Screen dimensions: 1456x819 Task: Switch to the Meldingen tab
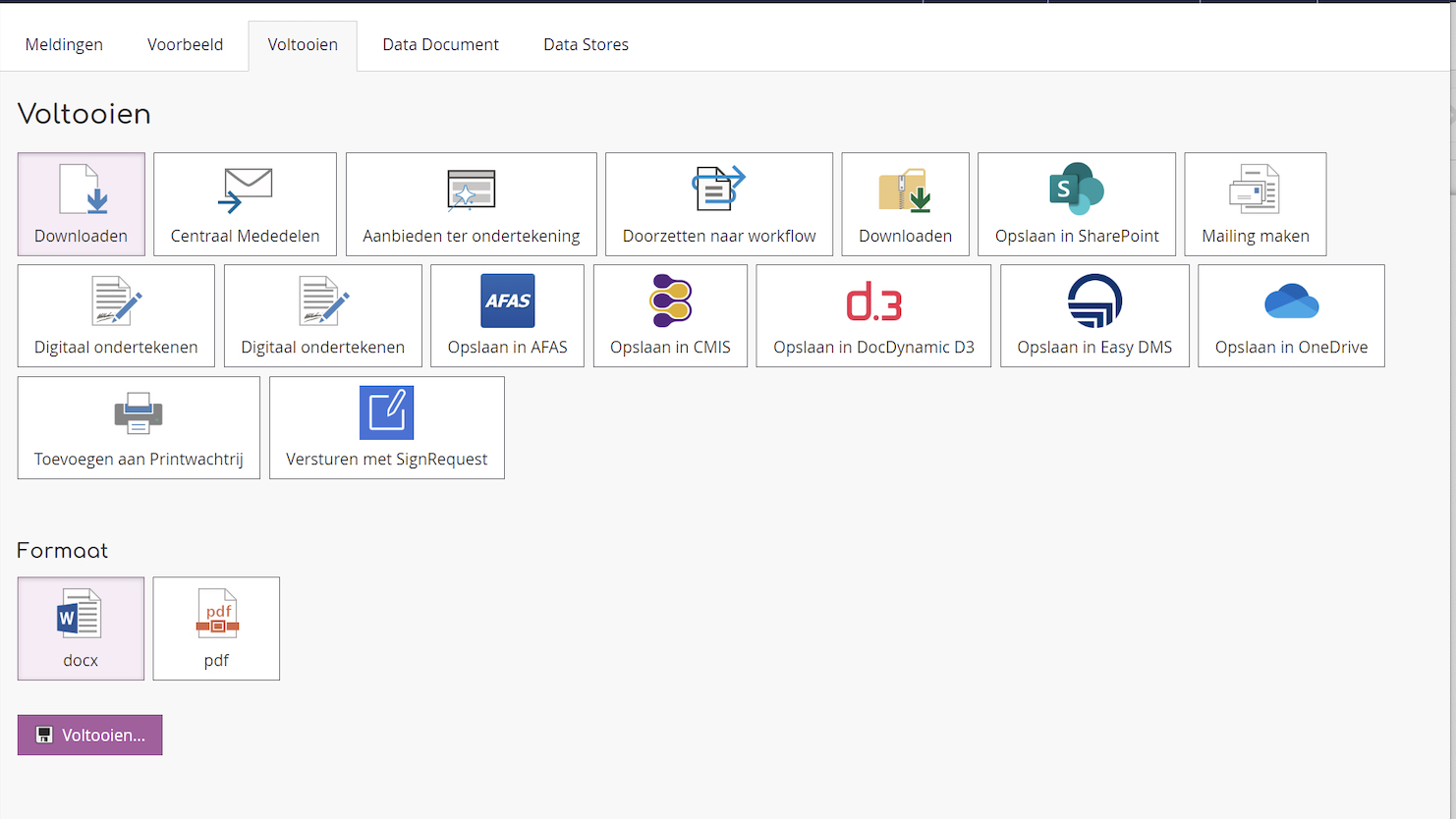64,45
